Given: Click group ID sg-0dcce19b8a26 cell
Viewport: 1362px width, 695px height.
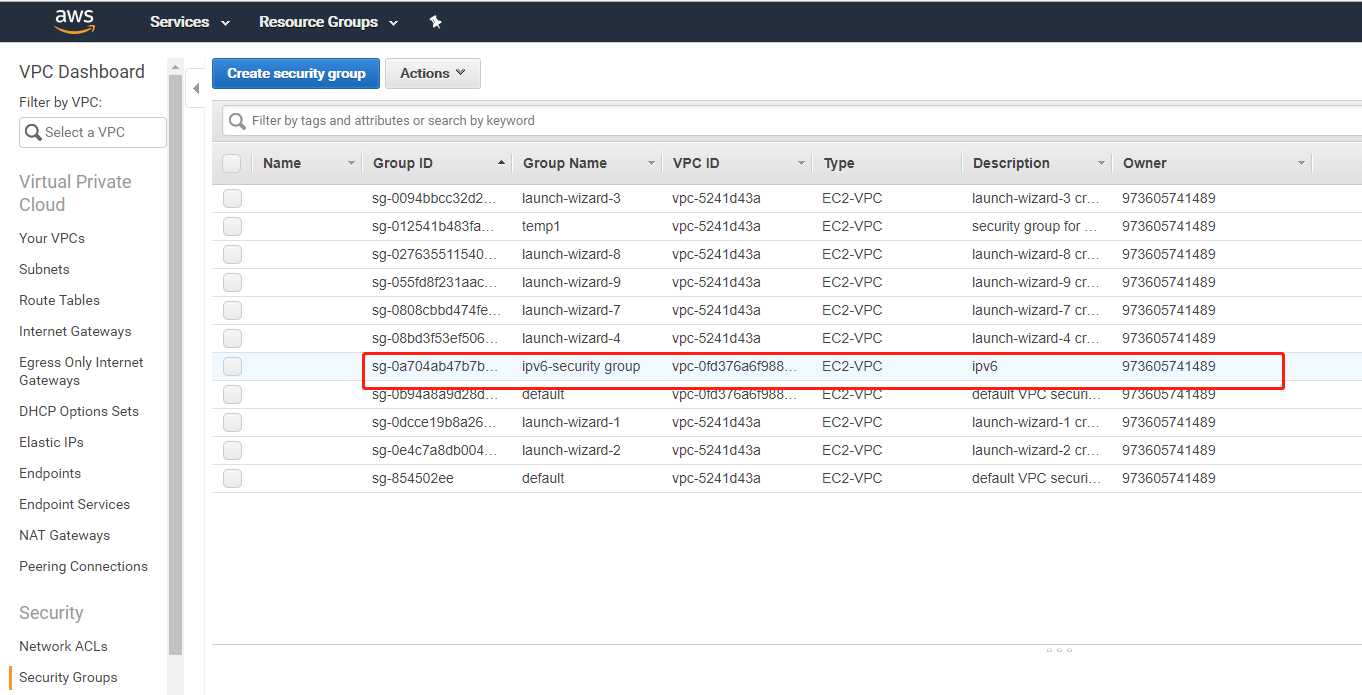Looking at the screenshot, I should tap(435, 422).
